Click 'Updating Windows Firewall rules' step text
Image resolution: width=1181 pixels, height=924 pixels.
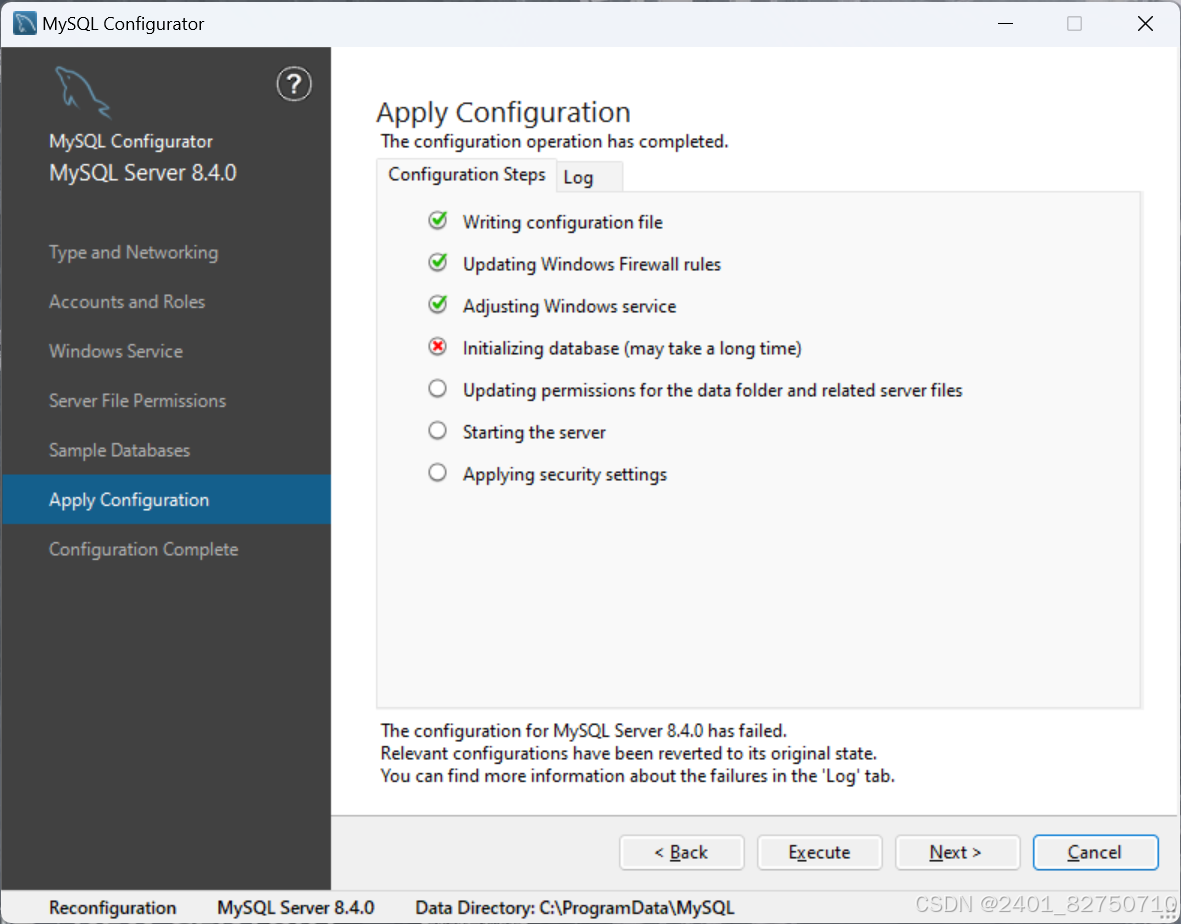pos(592,264)
